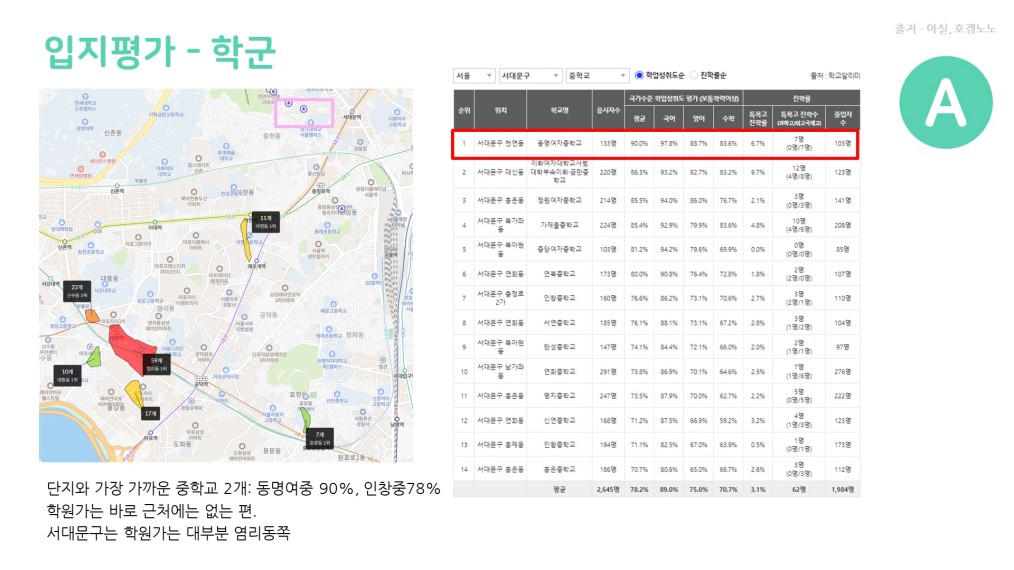Click the 순위 column header
This screenshot has height=570, width=1014.
point(464,111)
